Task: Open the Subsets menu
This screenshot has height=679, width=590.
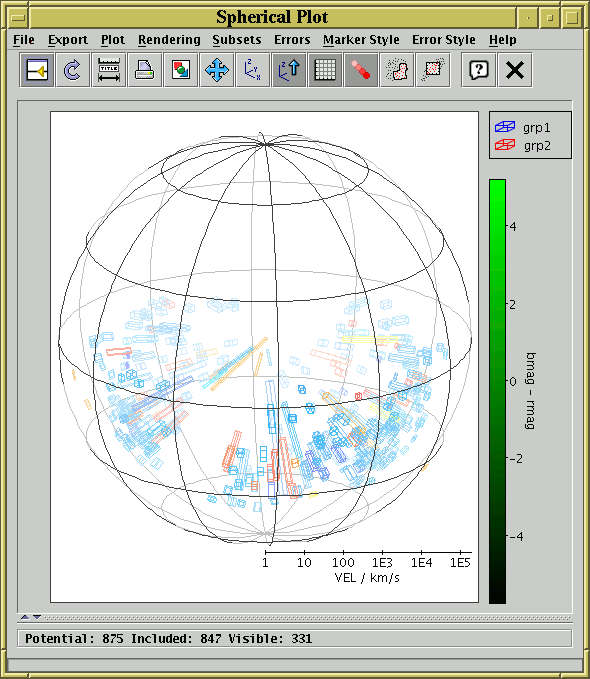Action: [x=237, y=40]
